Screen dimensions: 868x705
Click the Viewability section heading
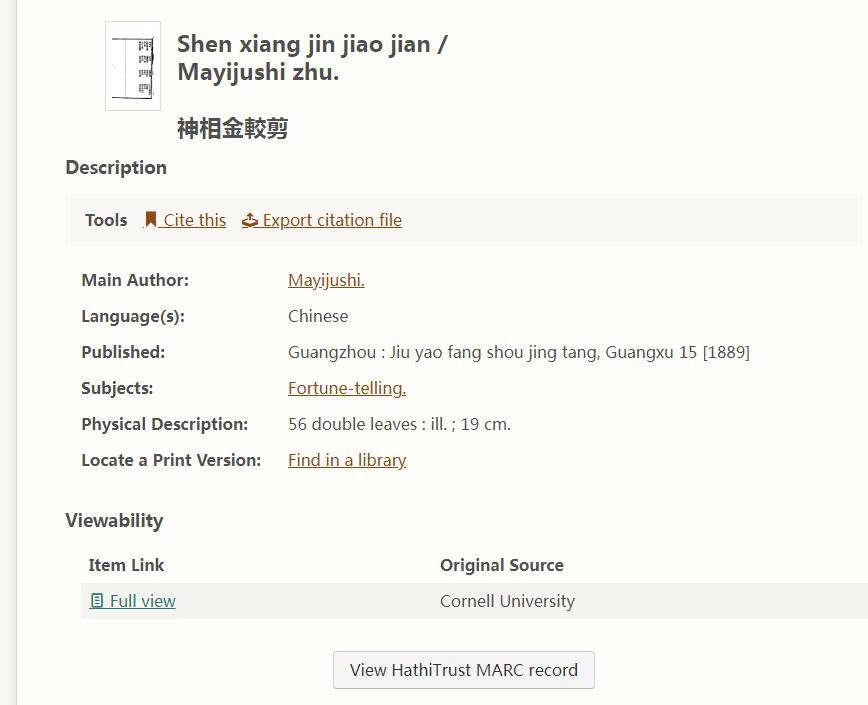(114, 520)
